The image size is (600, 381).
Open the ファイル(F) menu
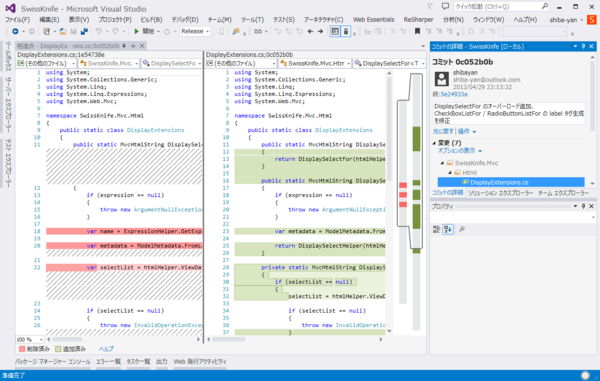coord(17,20)
